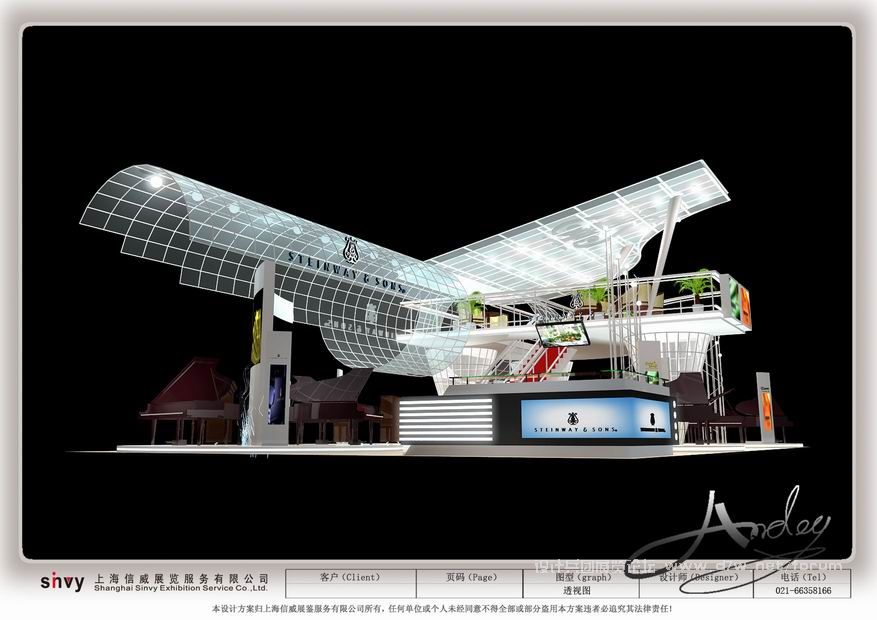Click the "透视图" graph type value

point(577,590)
